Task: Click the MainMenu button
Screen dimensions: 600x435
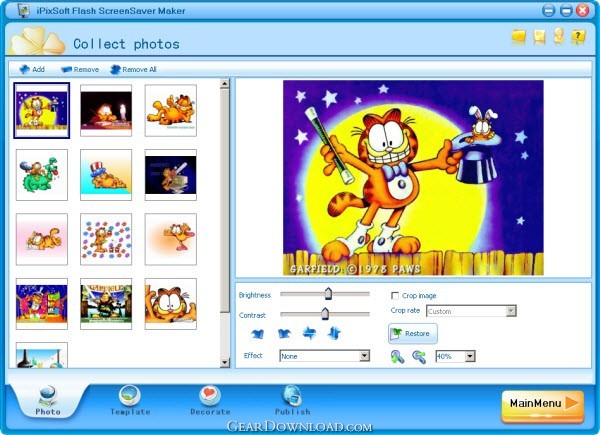Action: pyautogui.click(x=543, y=406)
